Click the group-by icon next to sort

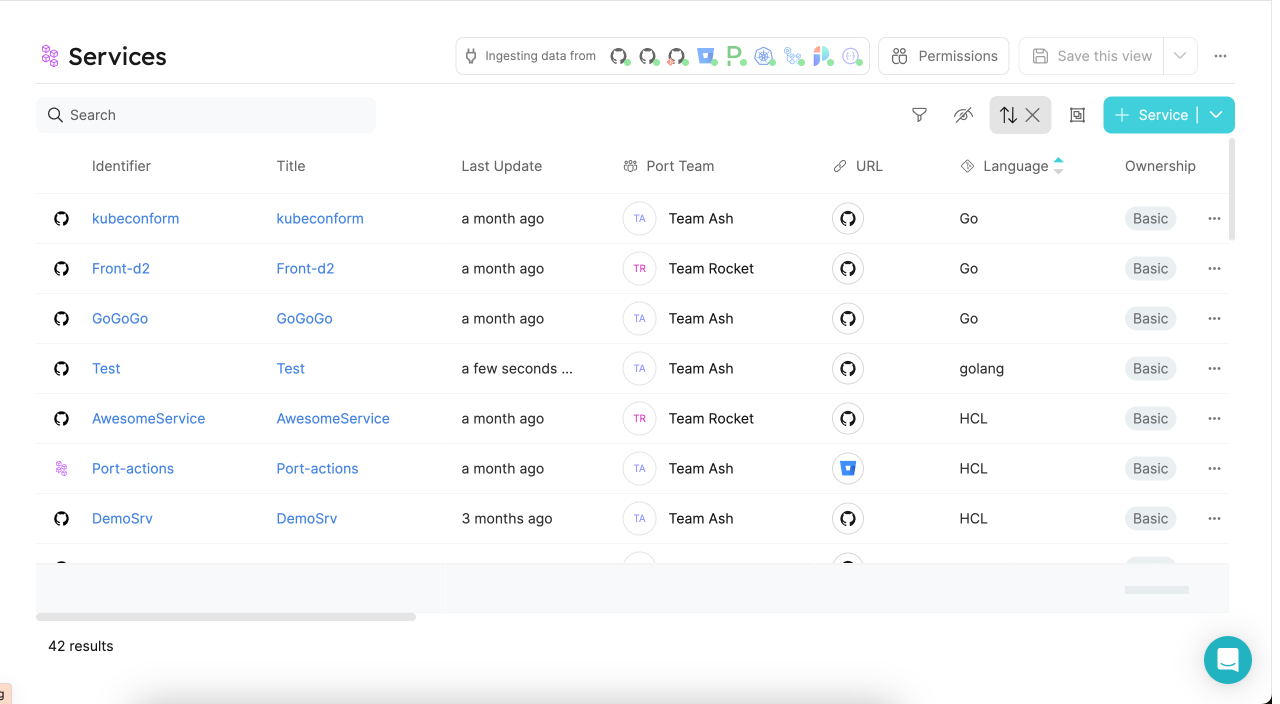click(1077, 115)
